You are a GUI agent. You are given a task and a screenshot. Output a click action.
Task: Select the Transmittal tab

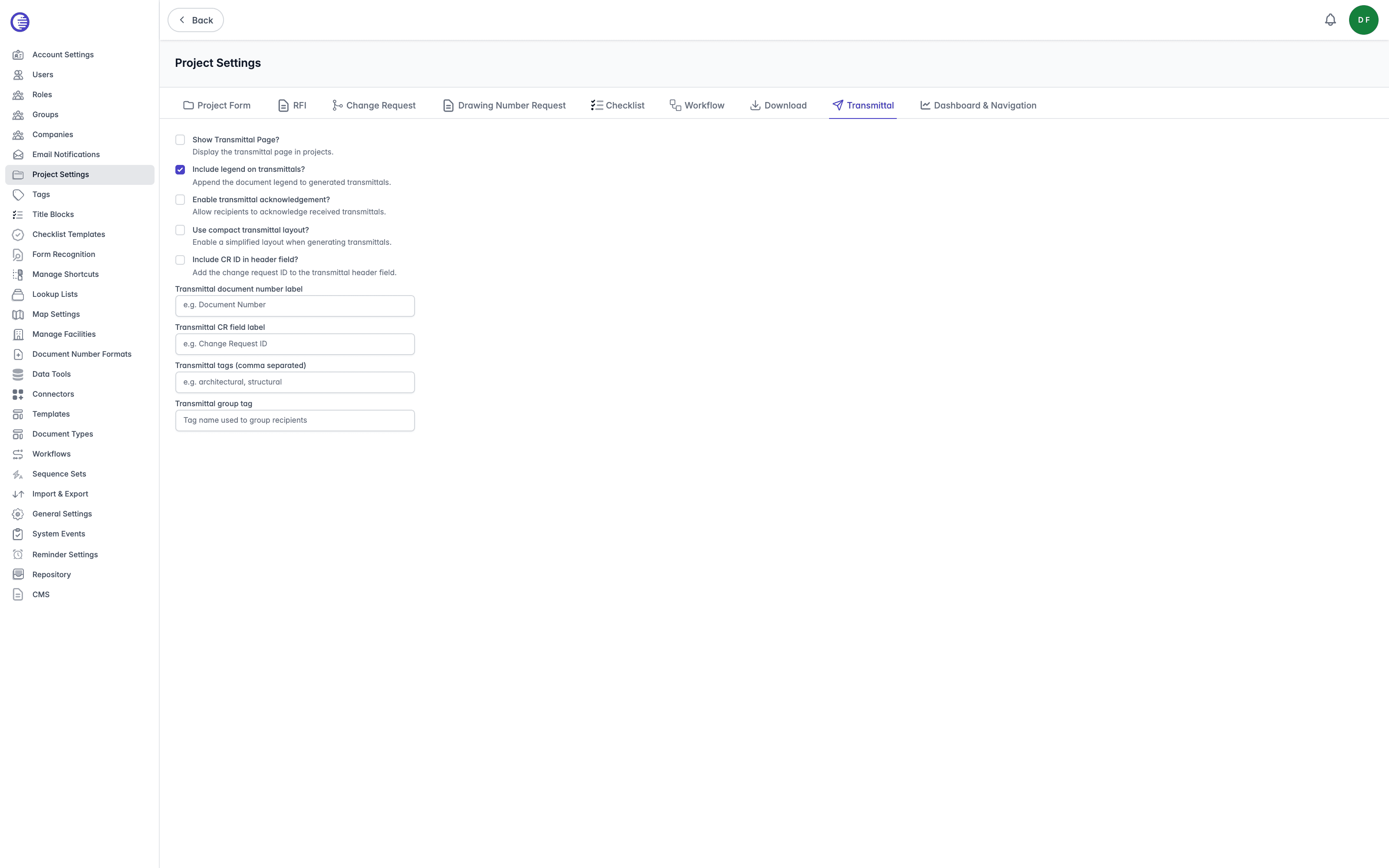pyautogui.click(x=862, y=105)
